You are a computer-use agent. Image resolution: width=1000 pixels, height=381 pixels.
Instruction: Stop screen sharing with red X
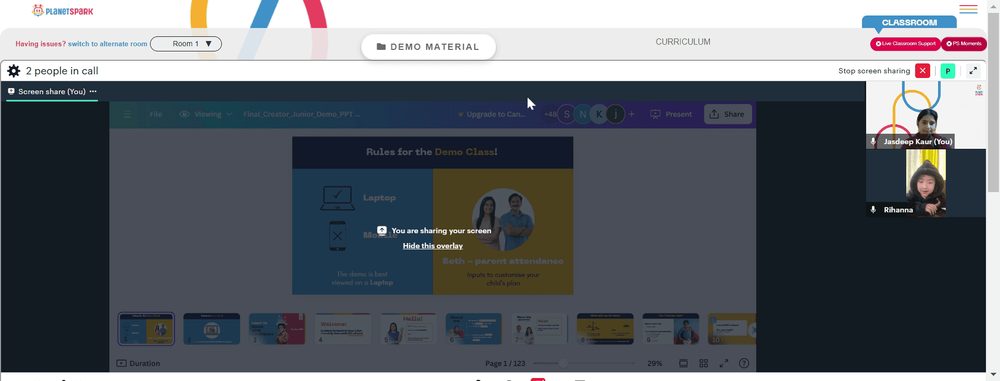922,71
